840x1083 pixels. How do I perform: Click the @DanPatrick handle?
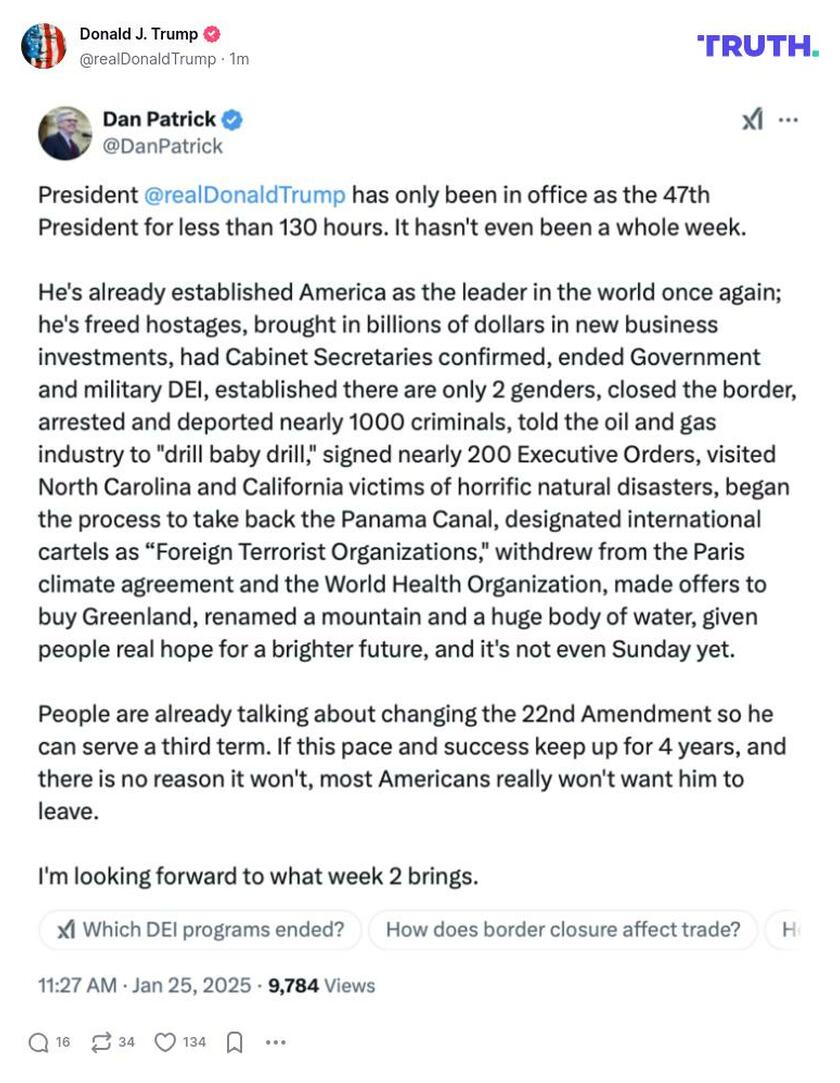162,146
